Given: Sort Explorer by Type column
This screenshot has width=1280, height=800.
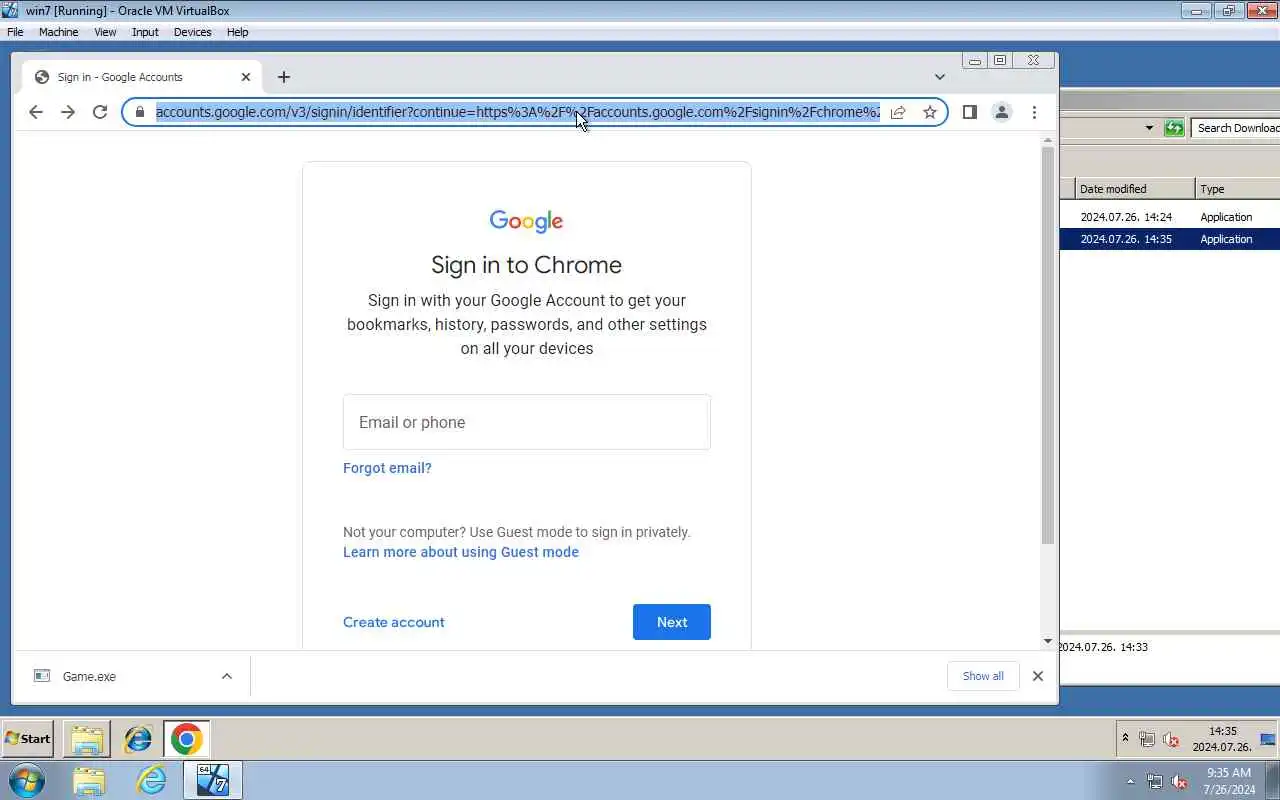Looking at the screenshot, I should click(1238, 189).
